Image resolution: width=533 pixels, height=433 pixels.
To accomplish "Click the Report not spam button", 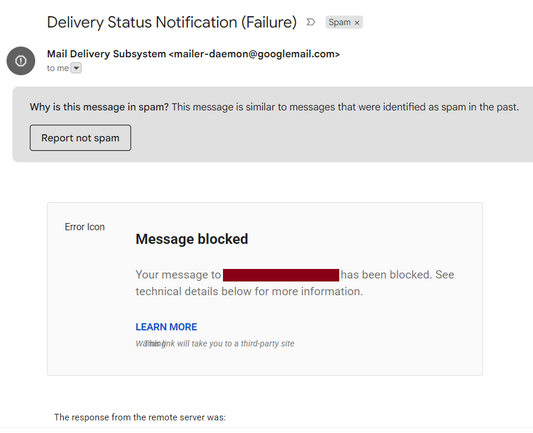I will pyautogui.click(x=80, y=138).
